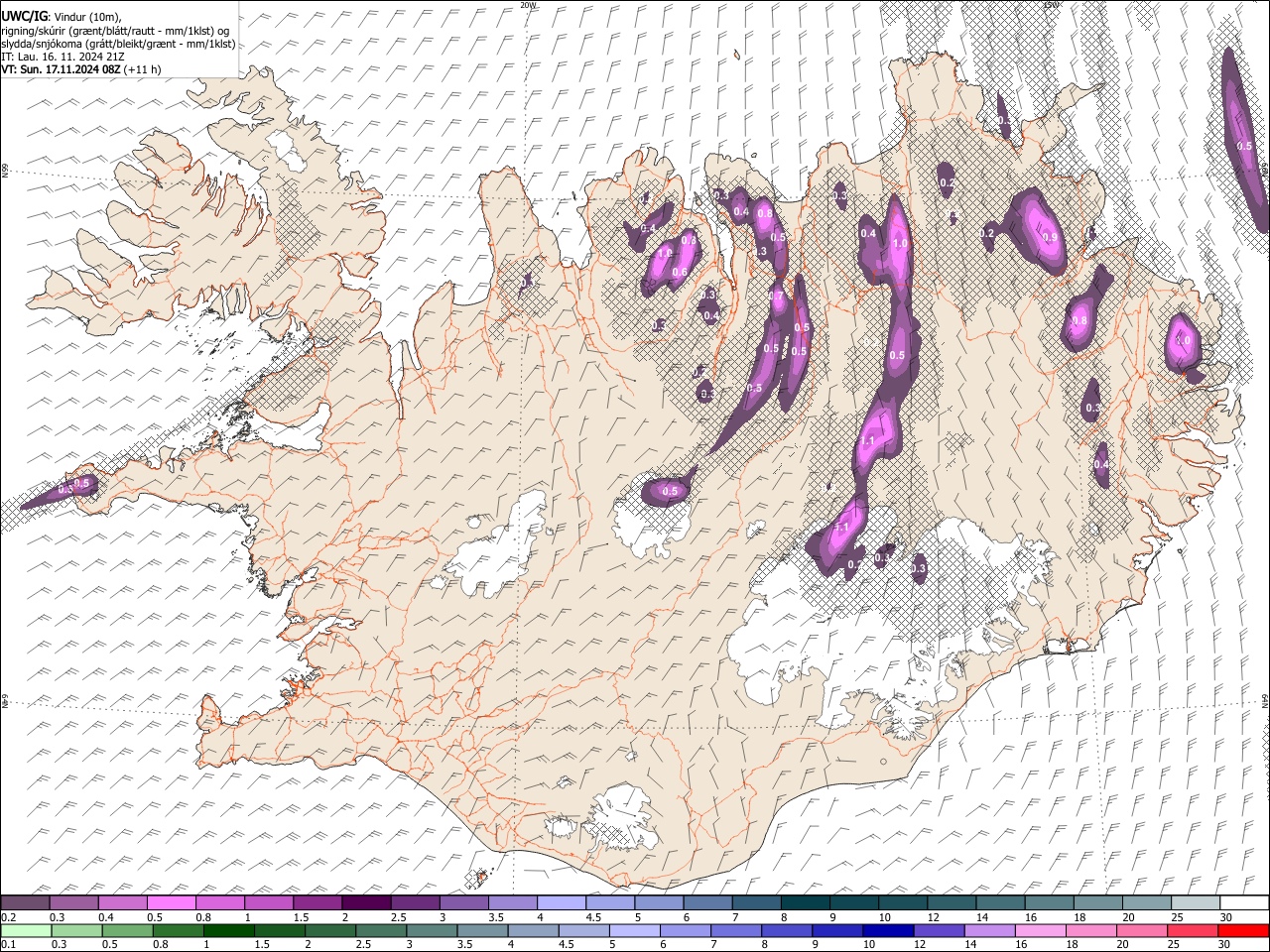Click the '30' label on the upper scale
The height and width of the screenshot is (952, 1270).
1226,917
